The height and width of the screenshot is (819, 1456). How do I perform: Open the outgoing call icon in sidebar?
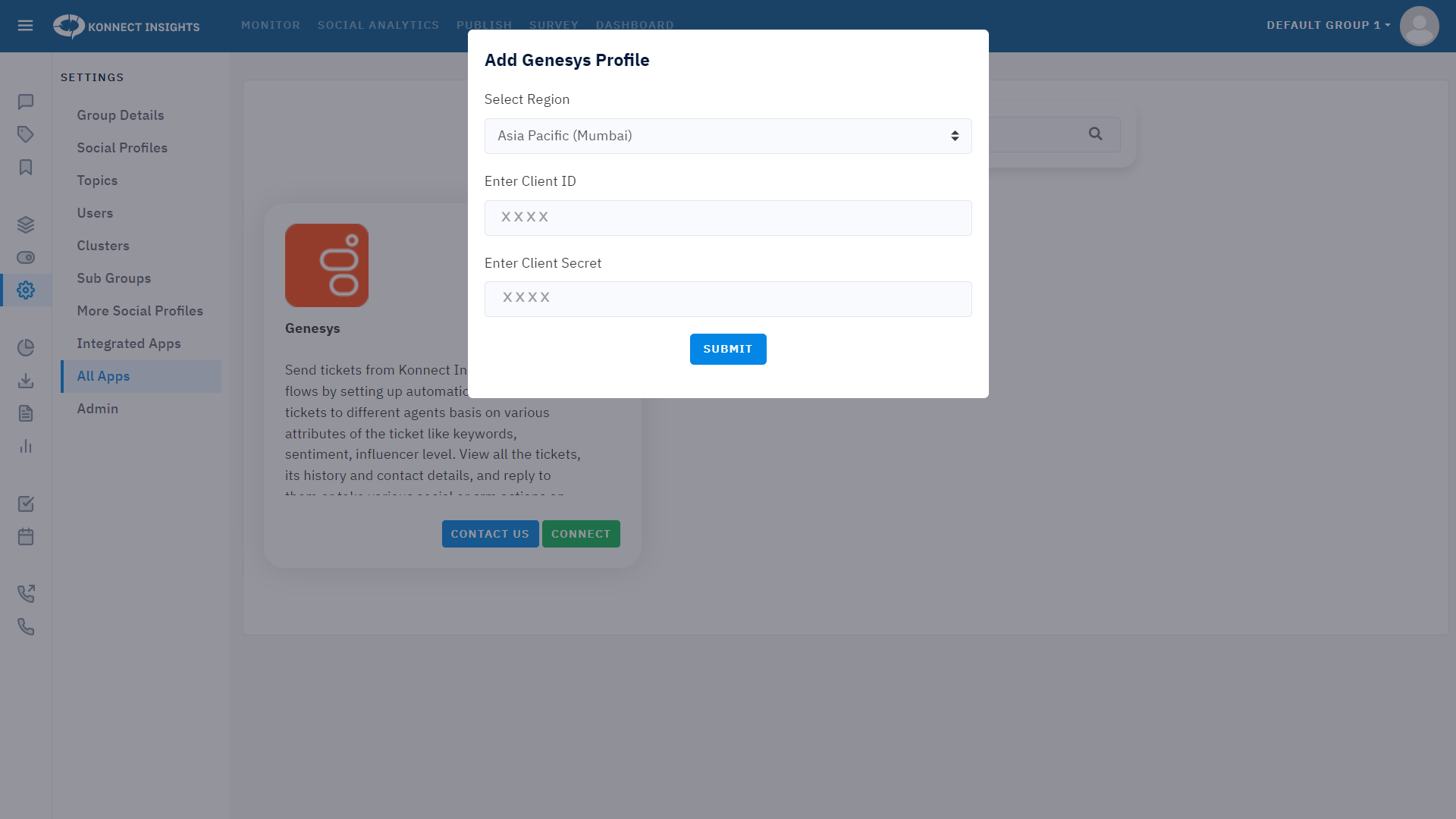(x=26, y=594)
